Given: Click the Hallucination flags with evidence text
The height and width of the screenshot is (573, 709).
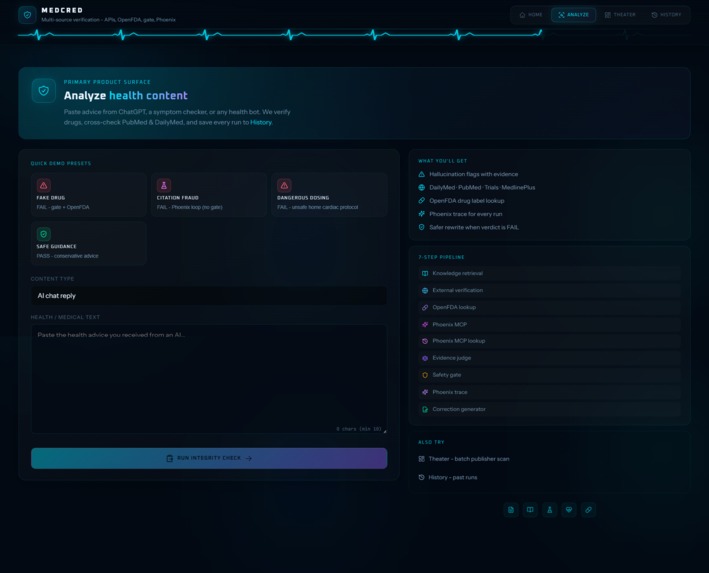Looking at the screenshot, I should click(x=473, y=174).
